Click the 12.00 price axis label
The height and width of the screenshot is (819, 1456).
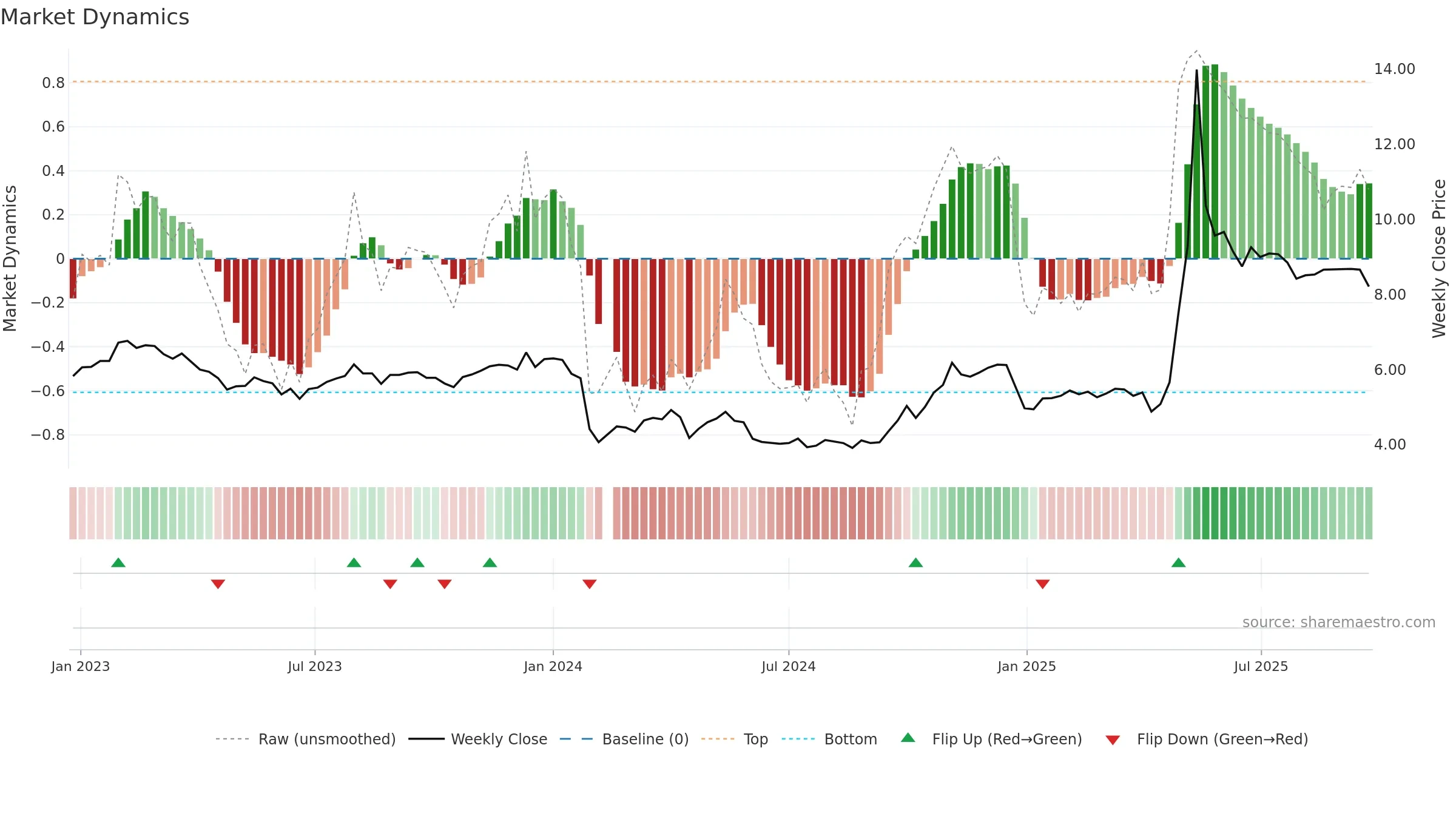coord(1394,144)
